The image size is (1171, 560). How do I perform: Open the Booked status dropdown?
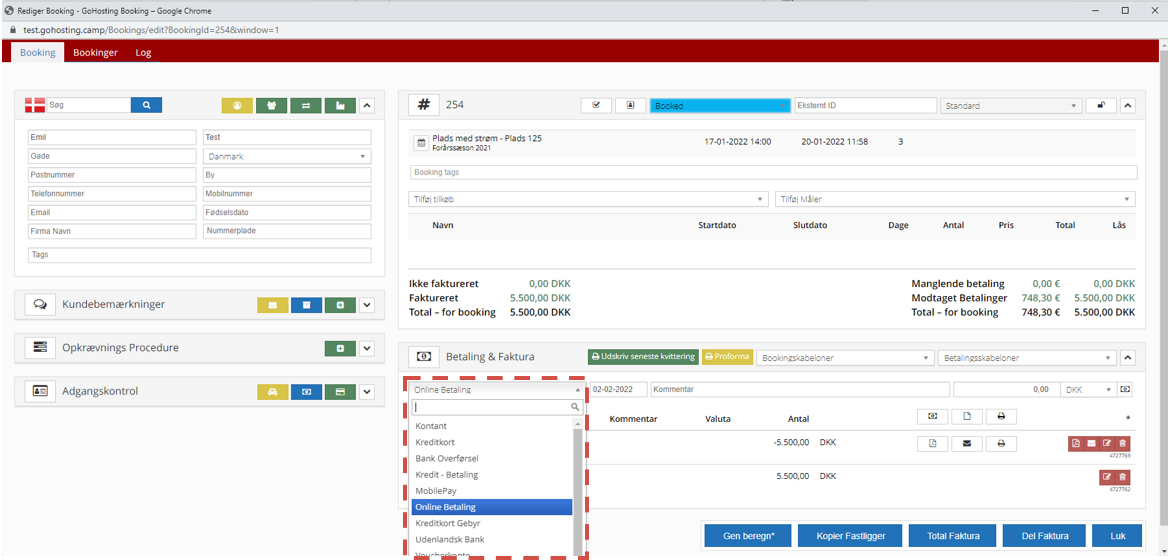[719, 105]
